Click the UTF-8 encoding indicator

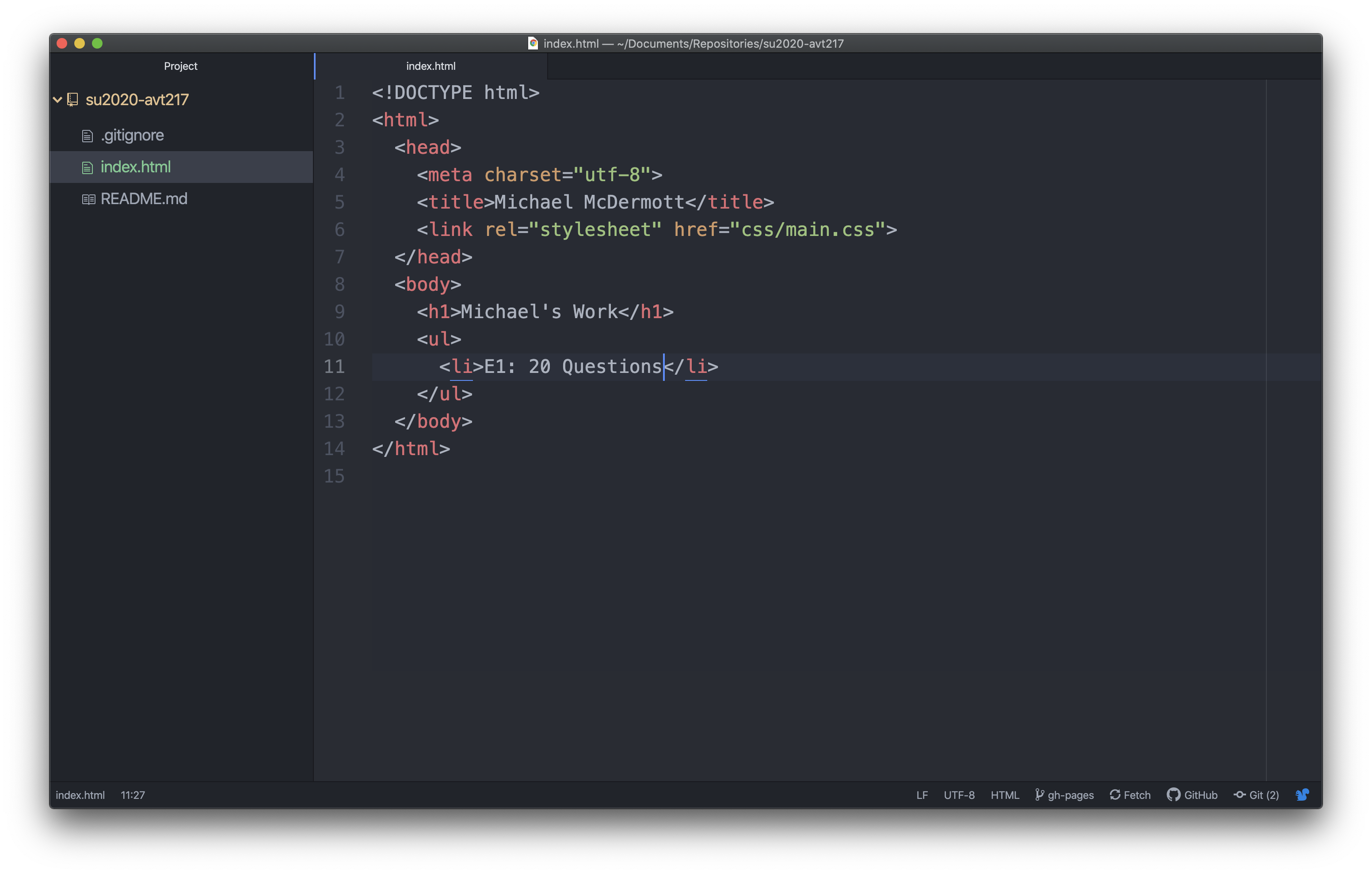956,795
